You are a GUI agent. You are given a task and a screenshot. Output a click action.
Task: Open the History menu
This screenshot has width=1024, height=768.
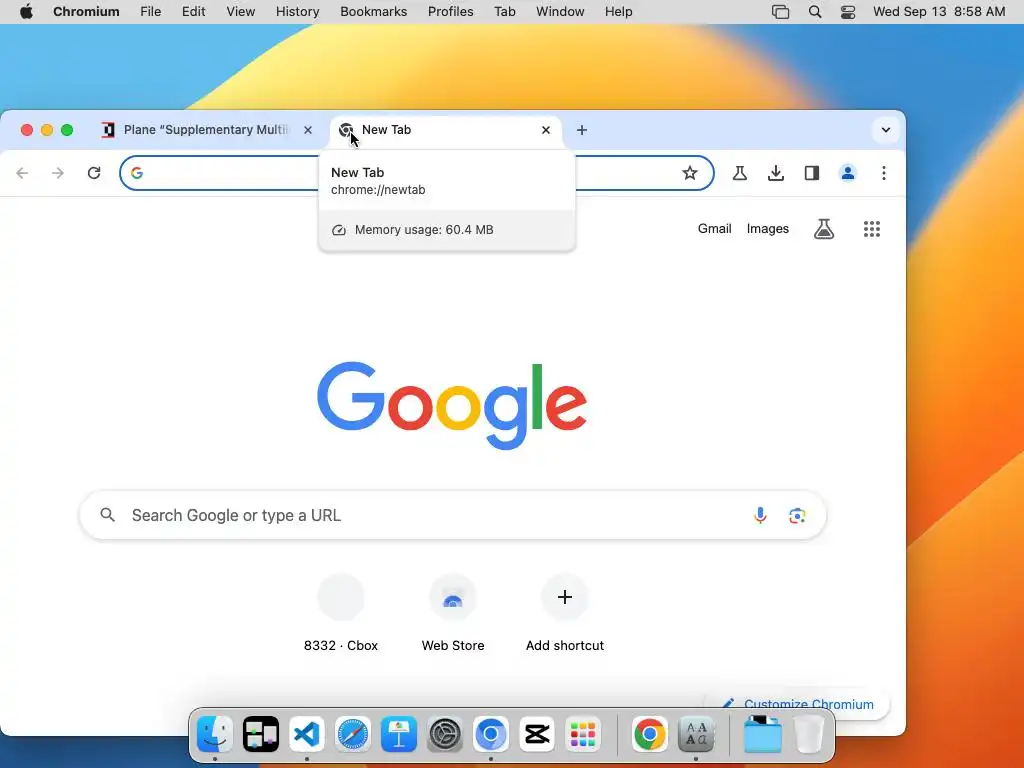coord(297,12)
